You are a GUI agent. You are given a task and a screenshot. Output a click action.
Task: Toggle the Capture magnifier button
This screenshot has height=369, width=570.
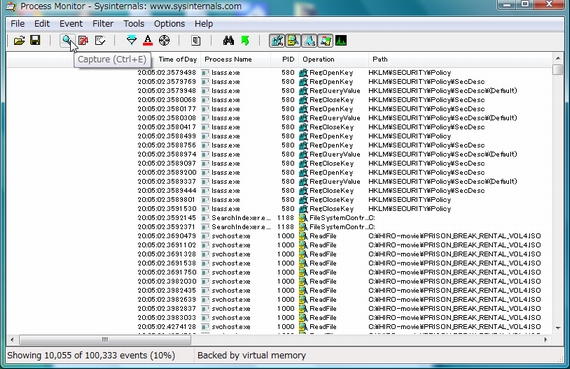click(67, 40)
